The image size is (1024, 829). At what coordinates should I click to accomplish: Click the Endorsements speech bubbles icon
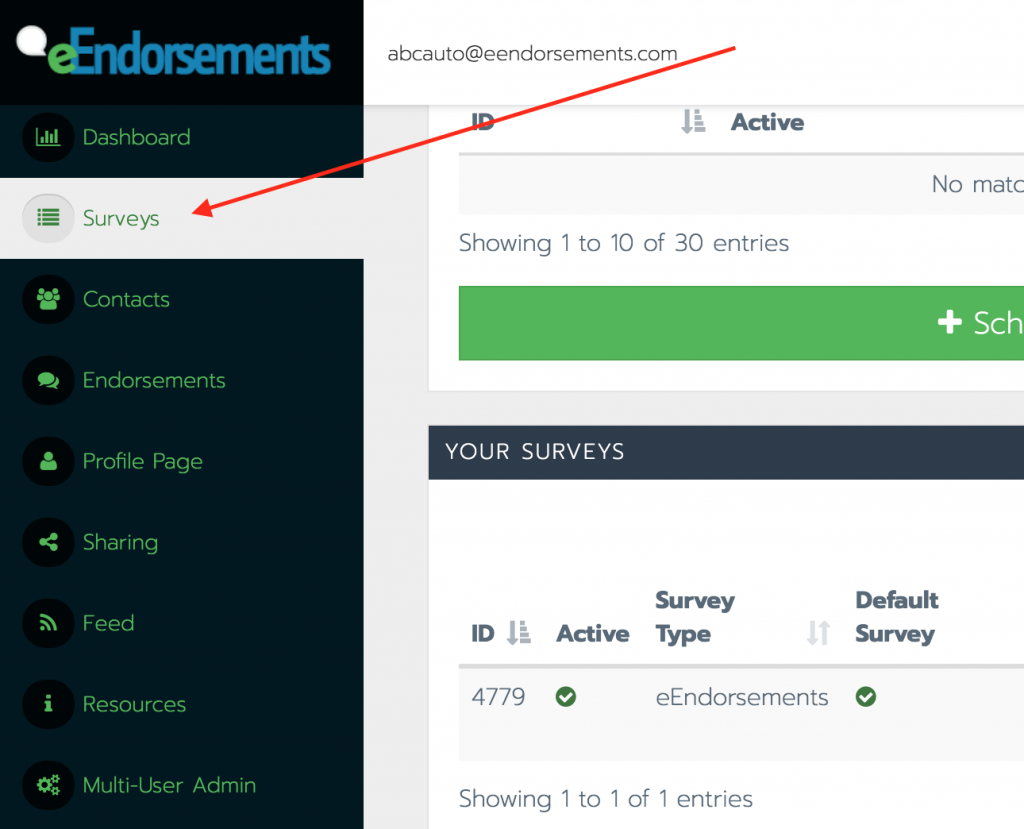pos(48,380)
